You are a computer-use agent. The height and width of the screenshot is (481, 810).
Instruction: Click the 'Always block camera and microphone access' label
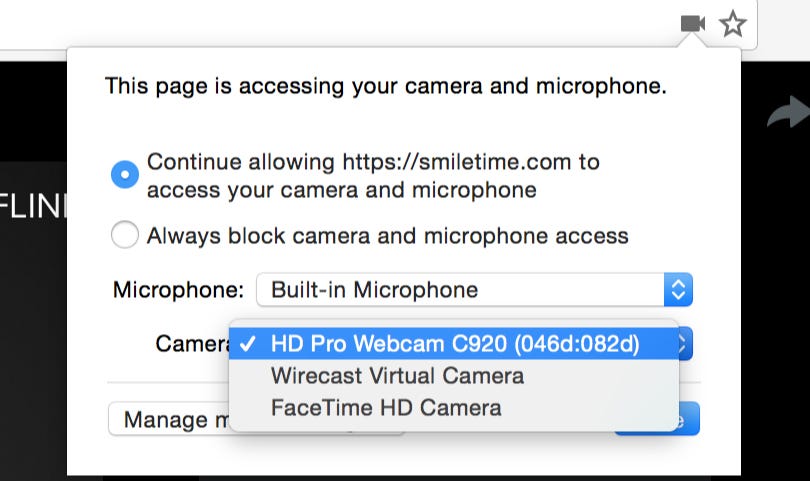pyautogui.click(x=387, y=236)
